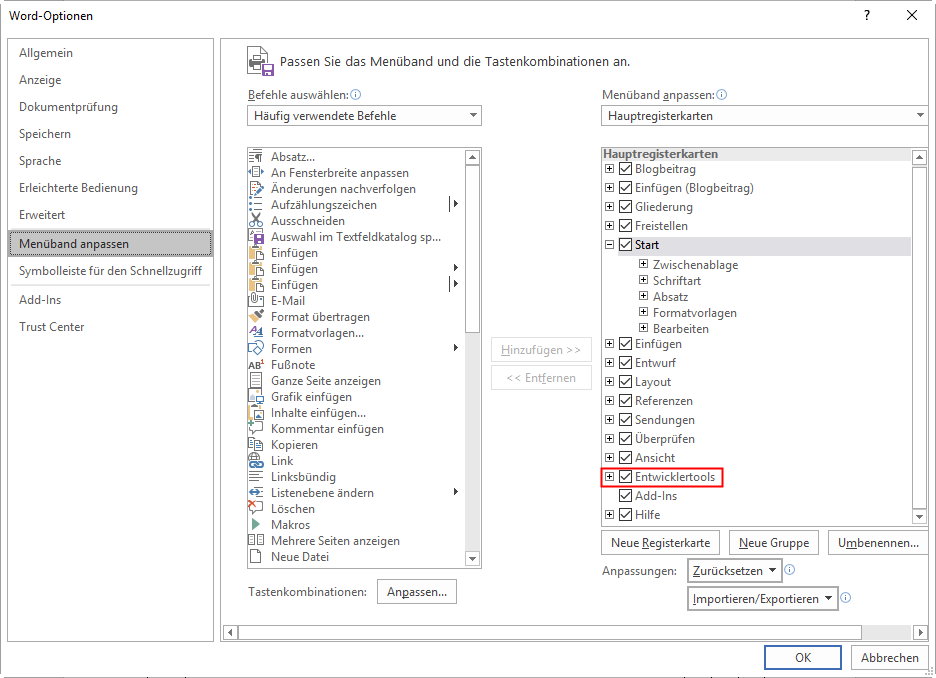Confirm with the OK button

click(x=803, y=657)
